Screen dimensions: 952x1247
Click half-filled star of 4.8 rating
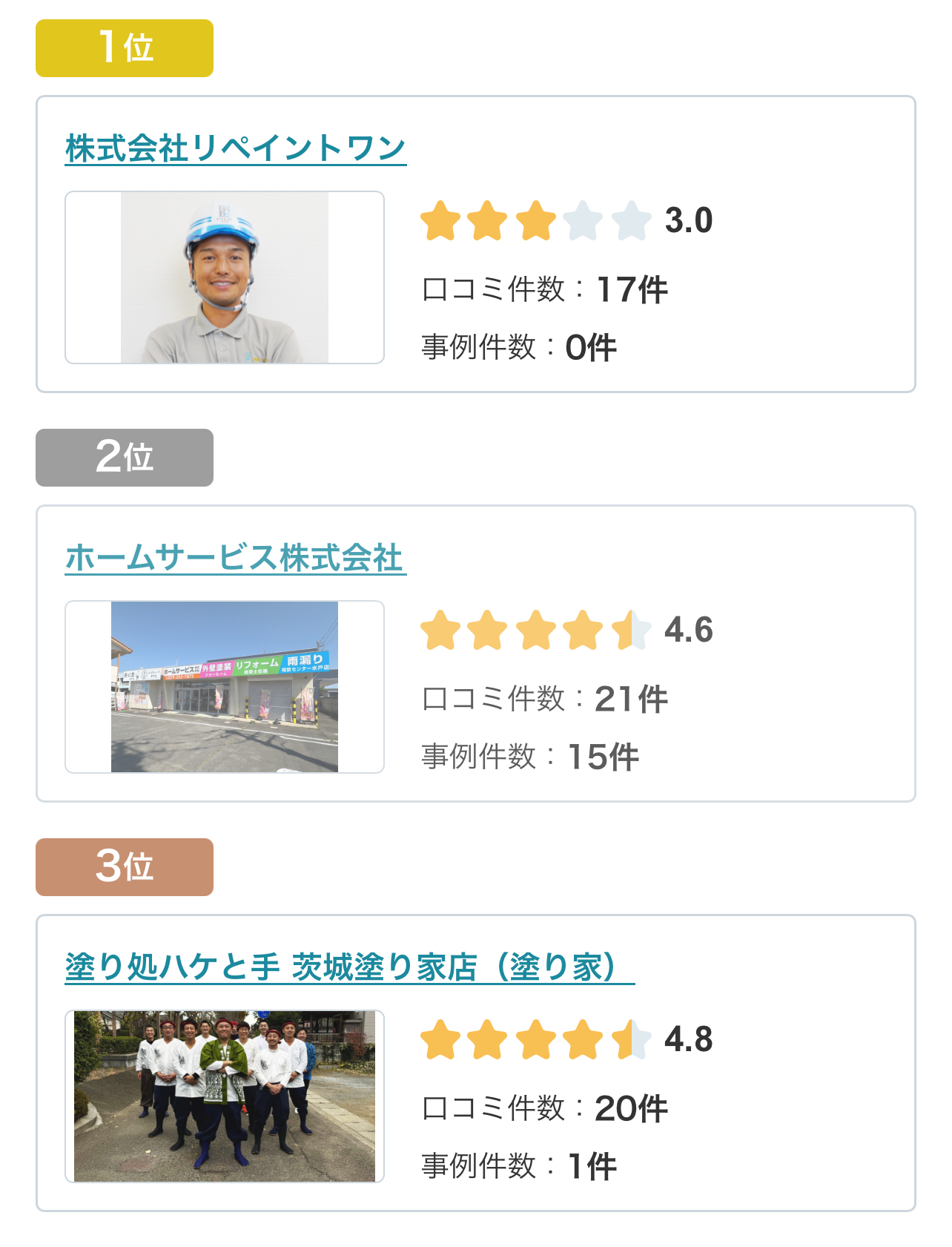click(631, 1040)
